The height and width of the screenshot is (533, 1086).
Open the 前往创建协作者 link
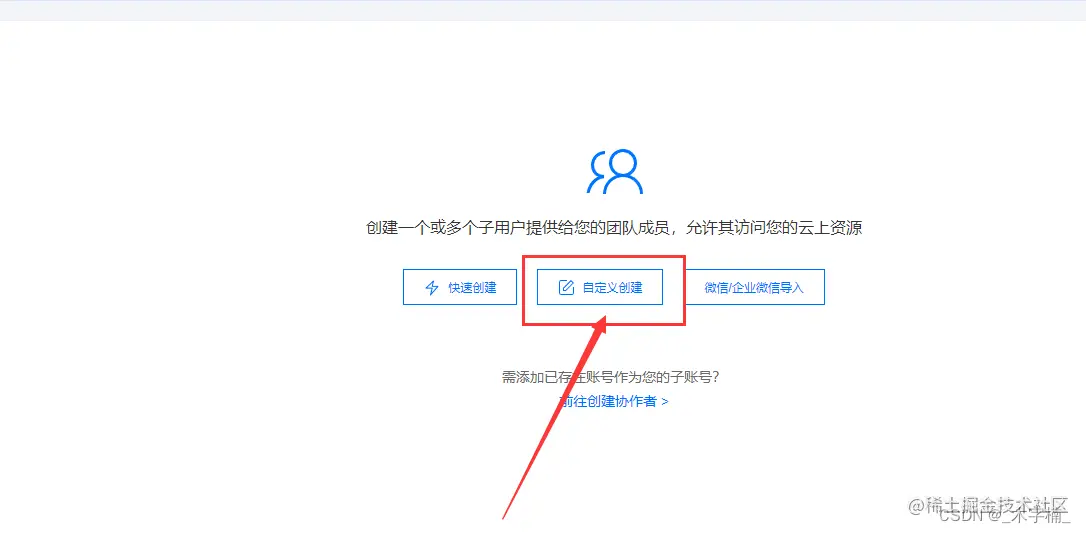(x=614, y=401)
